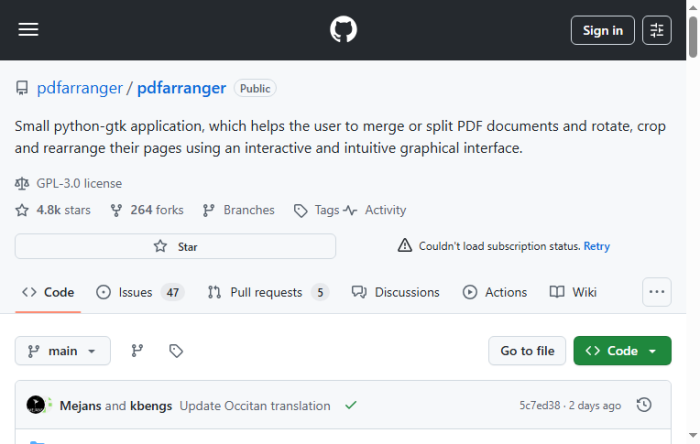
Task: View 264 forks list
Action: [x=157, y=210]
